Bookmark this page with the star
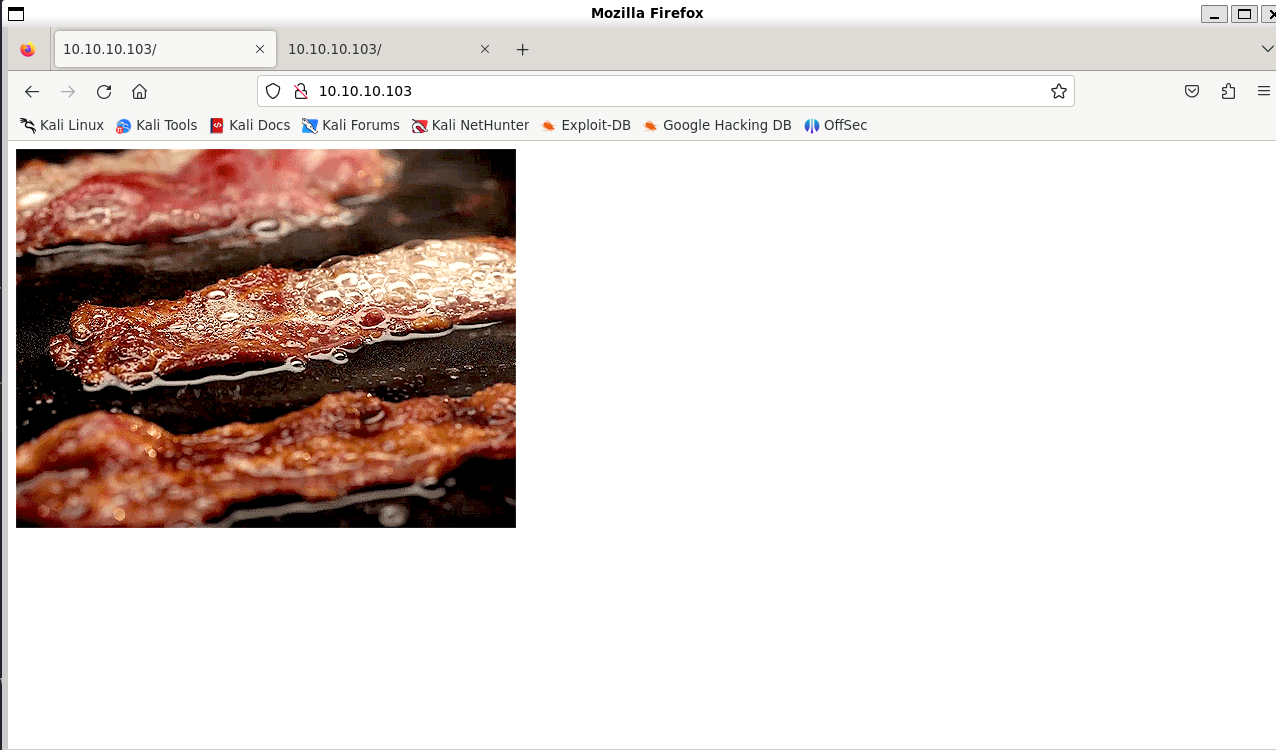Viewport: 1276px width, 750px height. (1059, 91)
